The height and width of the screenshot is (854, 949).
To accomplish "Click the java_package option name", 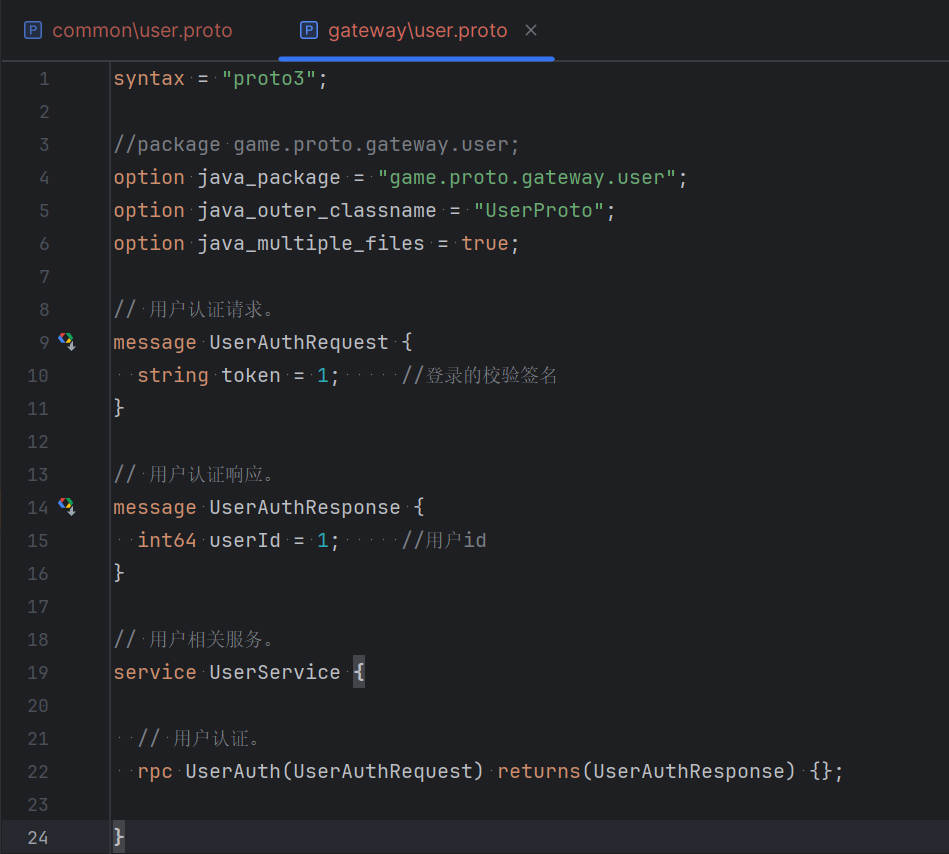I will tap(269, 178).
